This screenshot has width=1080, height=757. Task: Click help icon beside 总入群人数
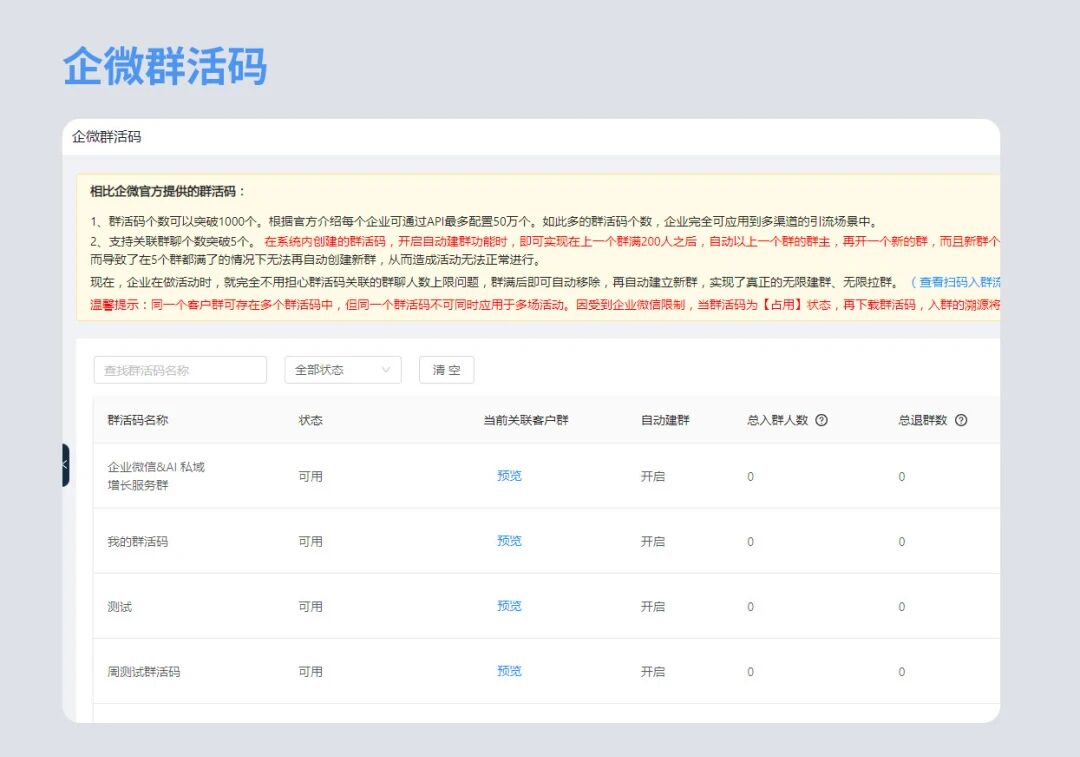click(x=821, y=420)
